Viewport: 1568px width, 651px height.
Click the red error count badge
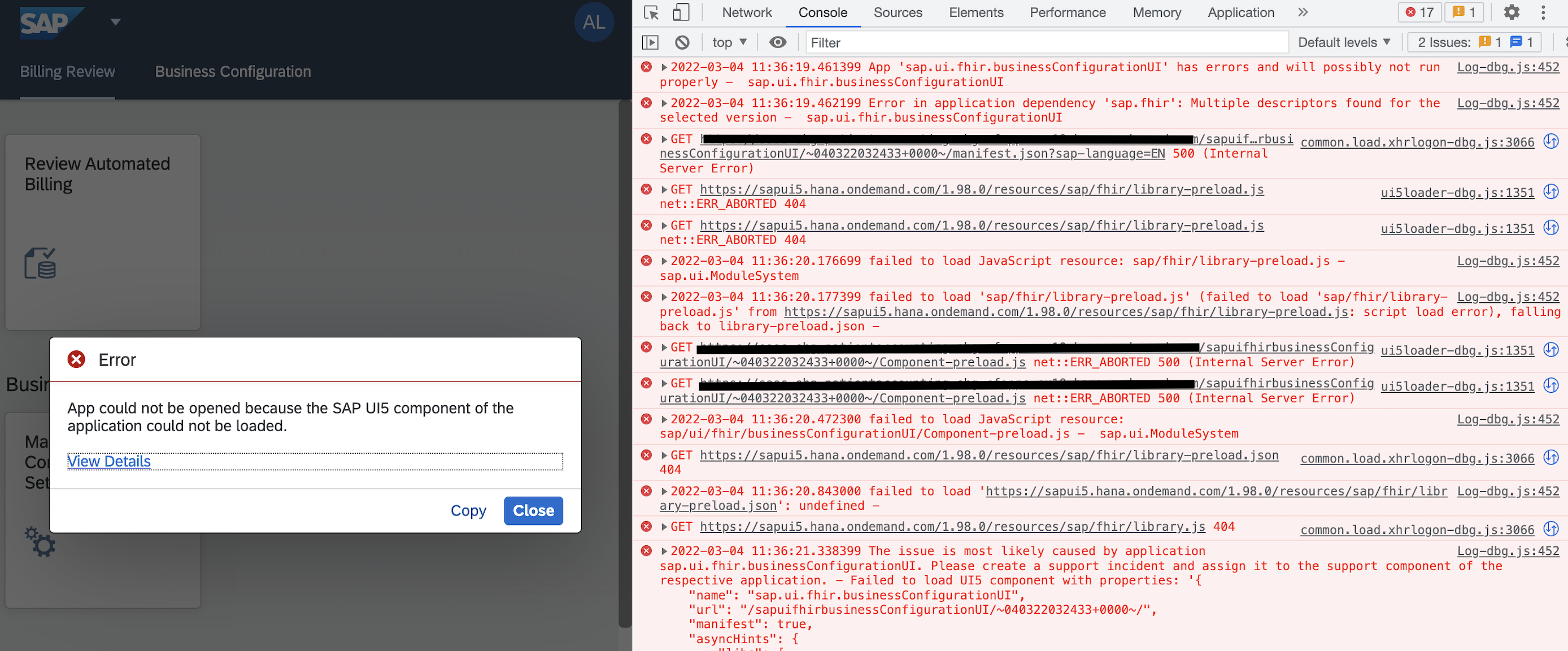coord(1419,12)
